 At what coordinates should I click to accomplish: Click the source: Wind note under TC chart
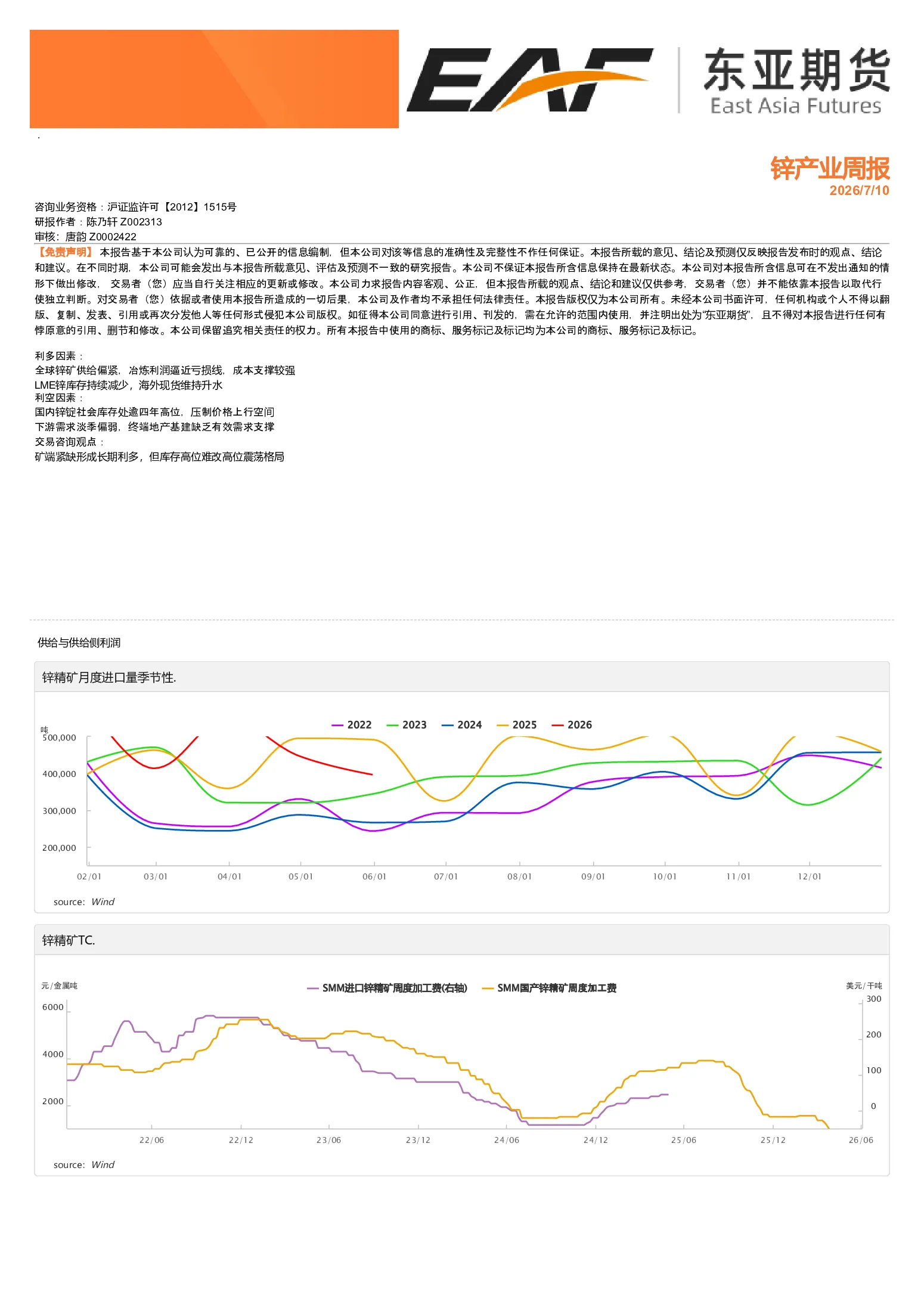84,1165
